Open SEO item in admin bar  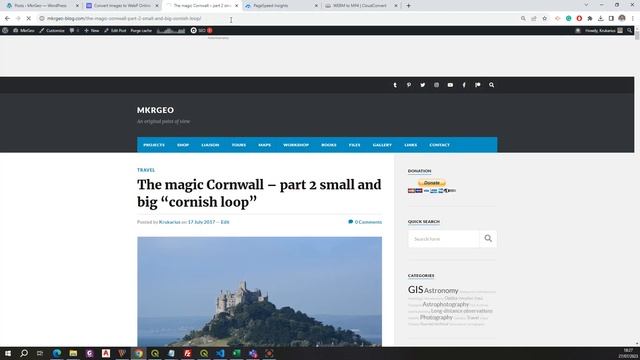[201, 31]
